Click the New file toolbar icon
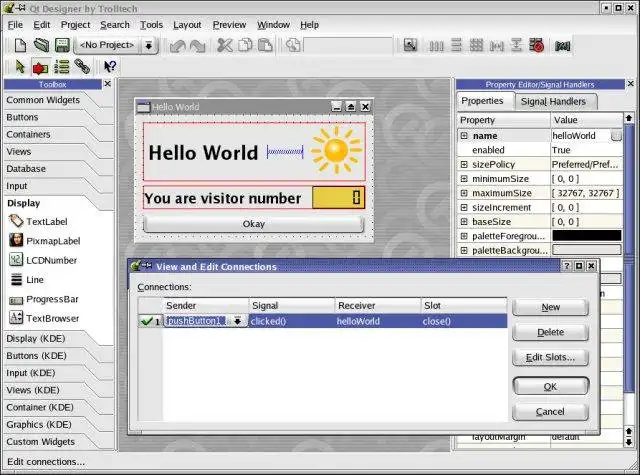Image resolution: width=640 pixels, height=475 pixels. click(20, 45)
